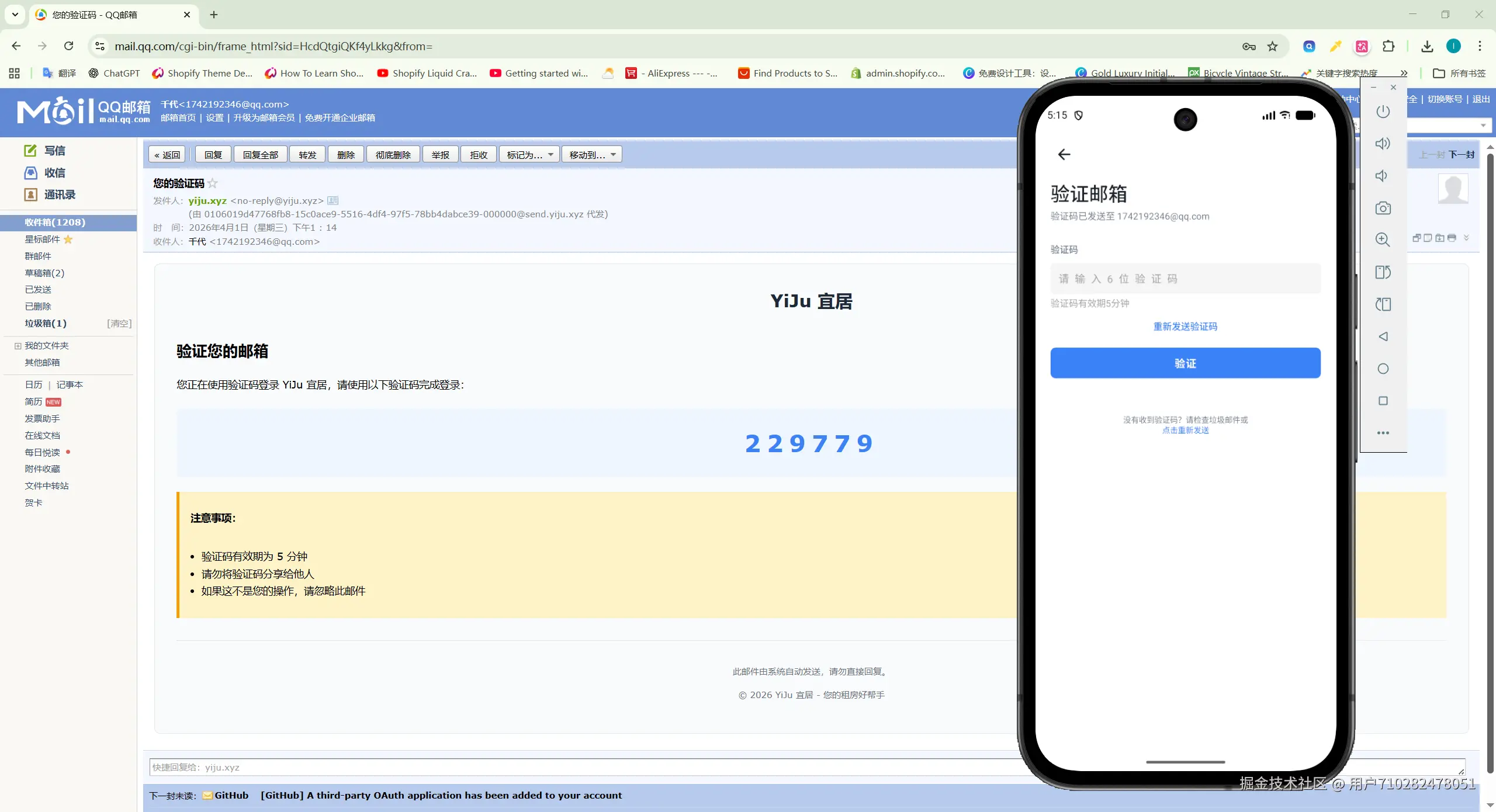Viewport: 1496px width, 812px height.
Task: Click the power icon on the phone mirror toolbar
Action: pos(1383,112)
